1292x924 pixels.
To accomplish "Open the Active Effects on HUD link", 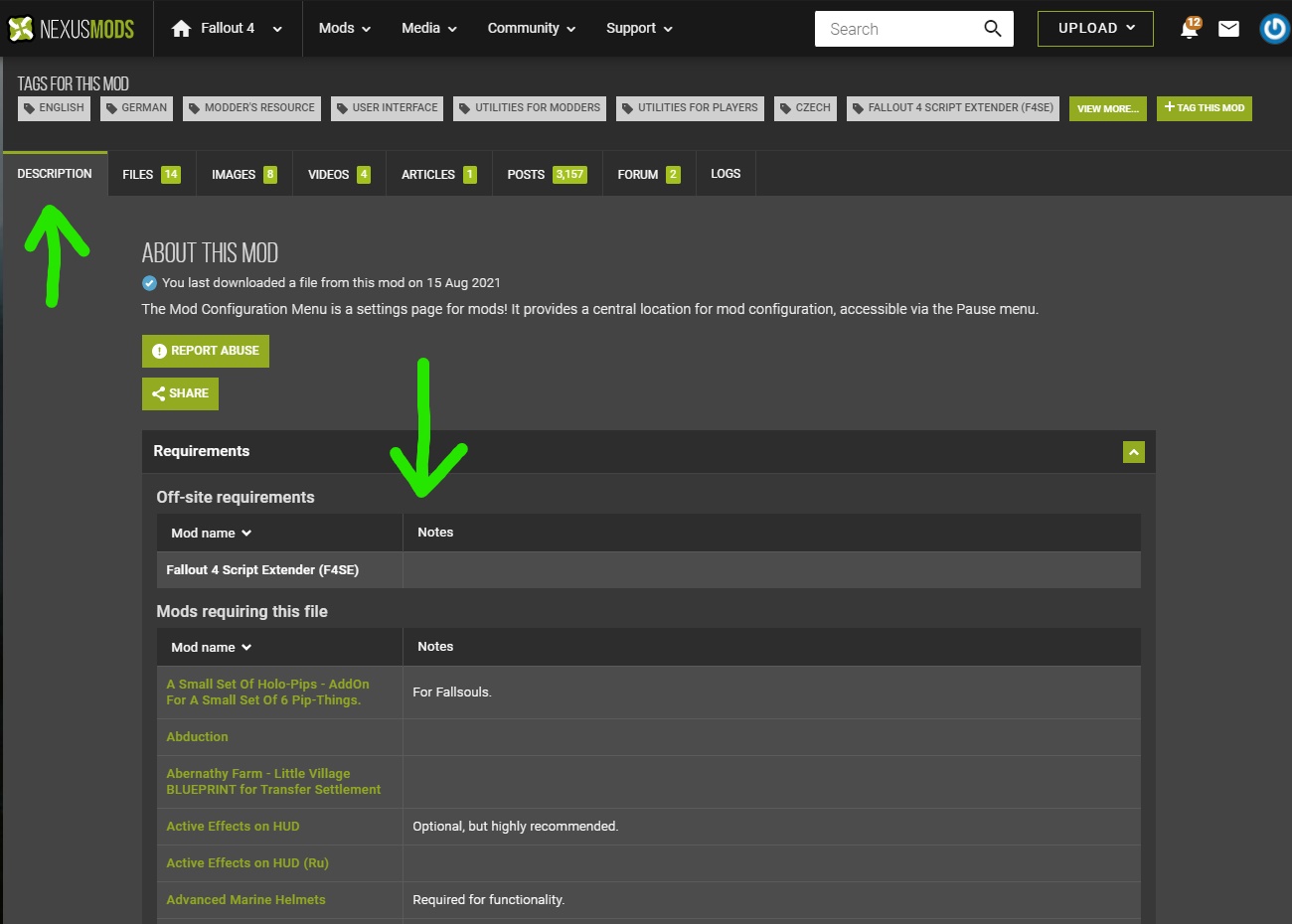I will [233, 827].
